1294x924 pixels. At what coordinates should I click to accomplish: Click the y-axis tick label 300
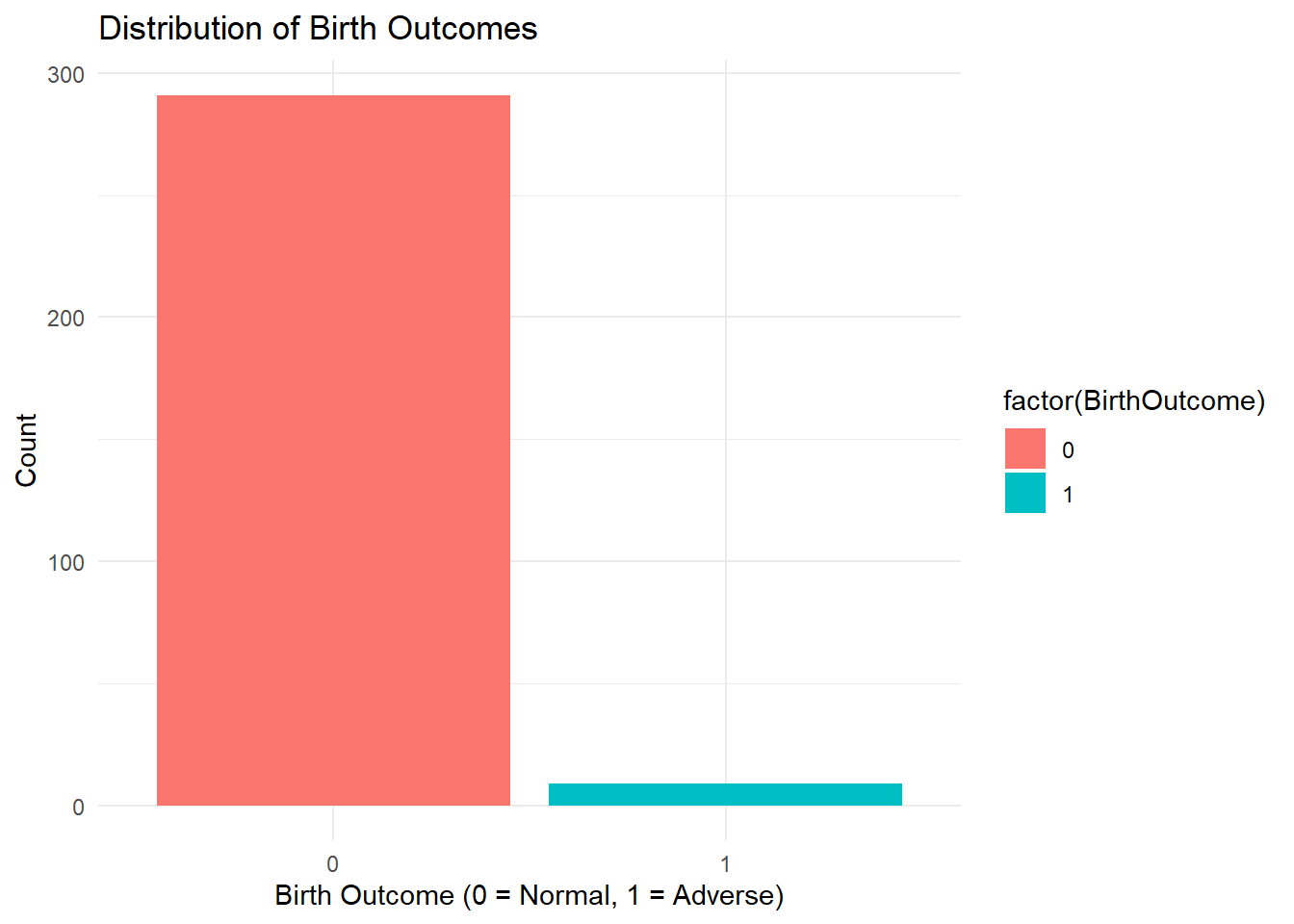(65, 75)
